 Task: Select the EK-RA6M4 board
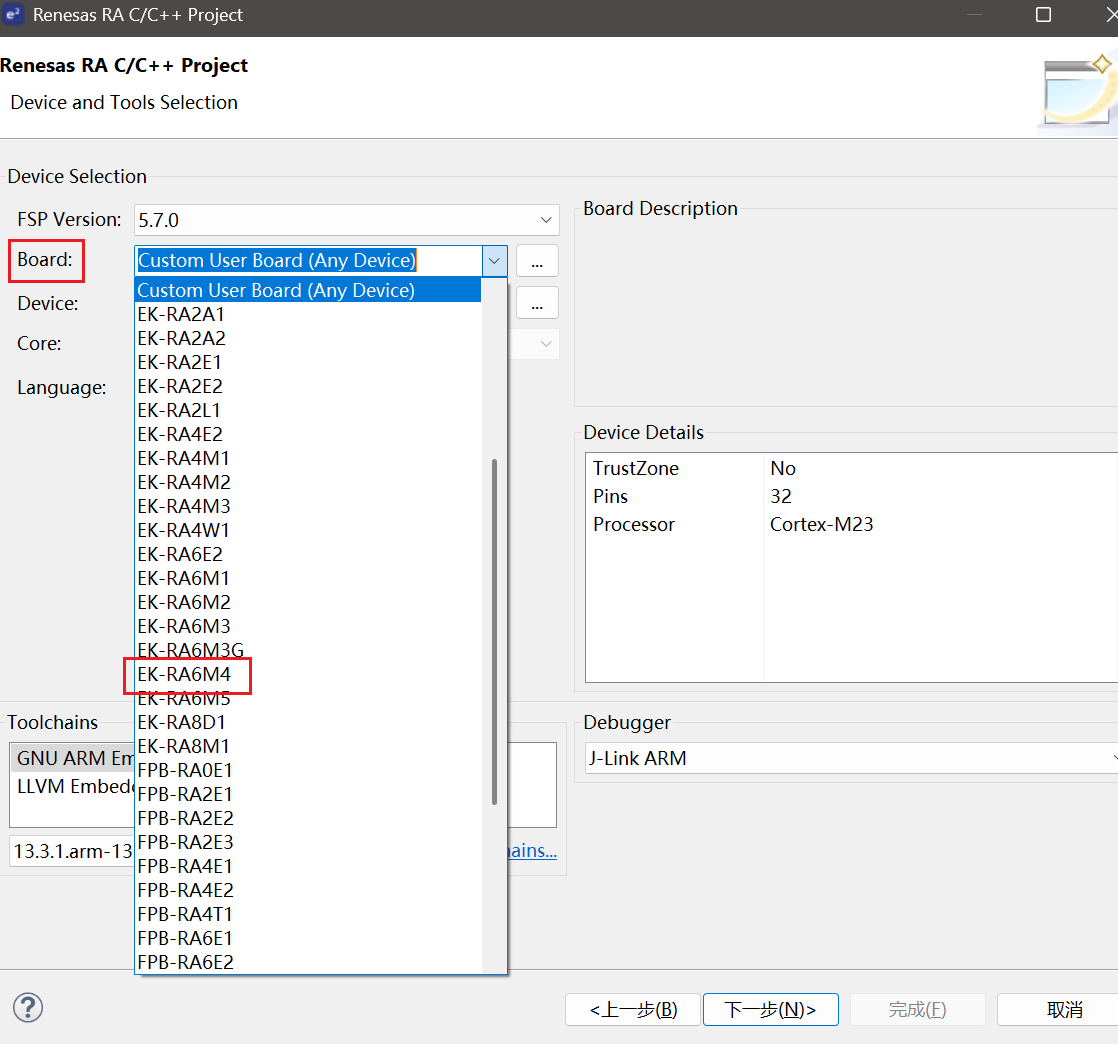pos(308,675)
